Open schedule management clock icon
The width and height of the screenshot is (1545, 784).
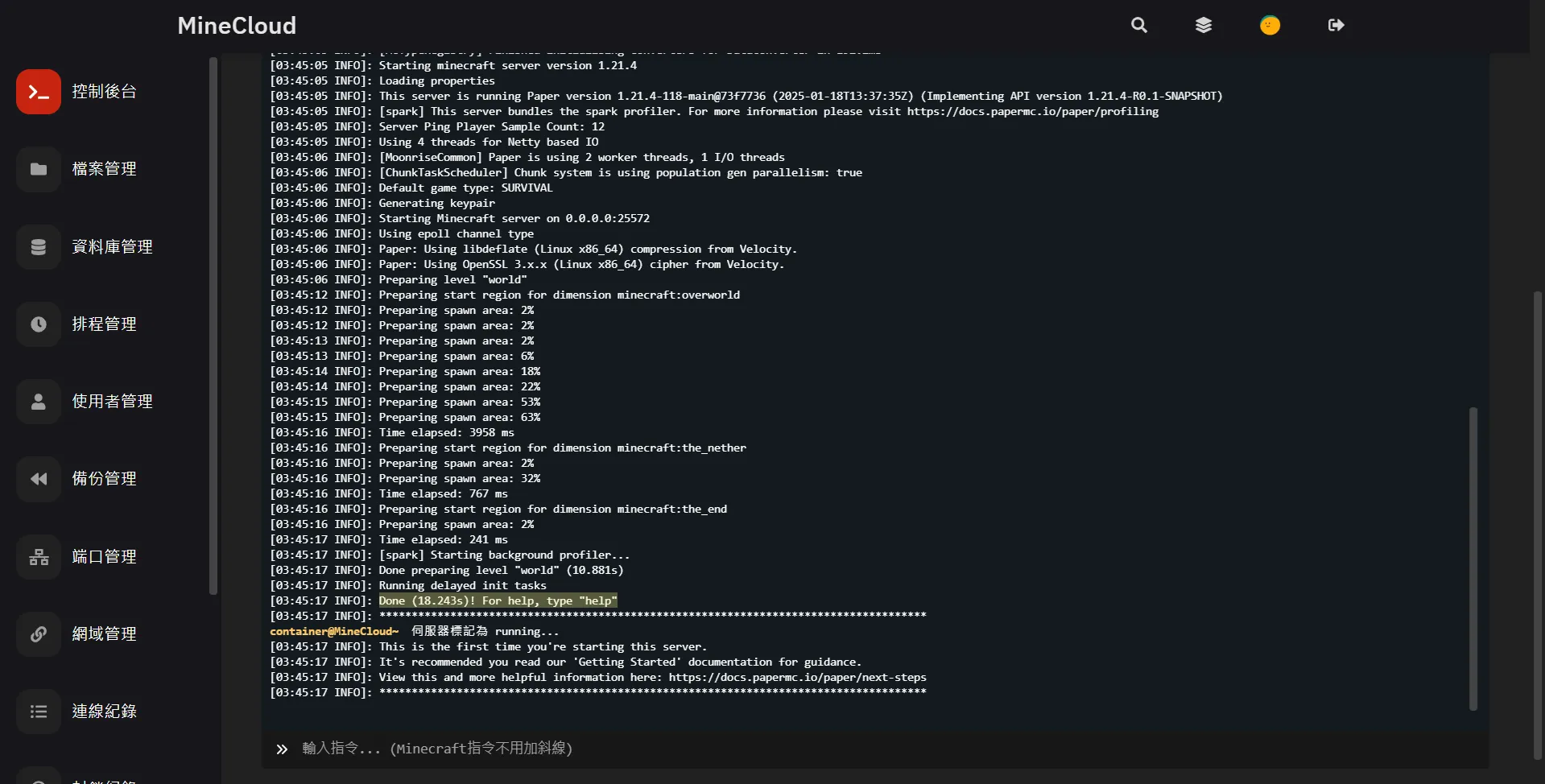tap(38, 324)
